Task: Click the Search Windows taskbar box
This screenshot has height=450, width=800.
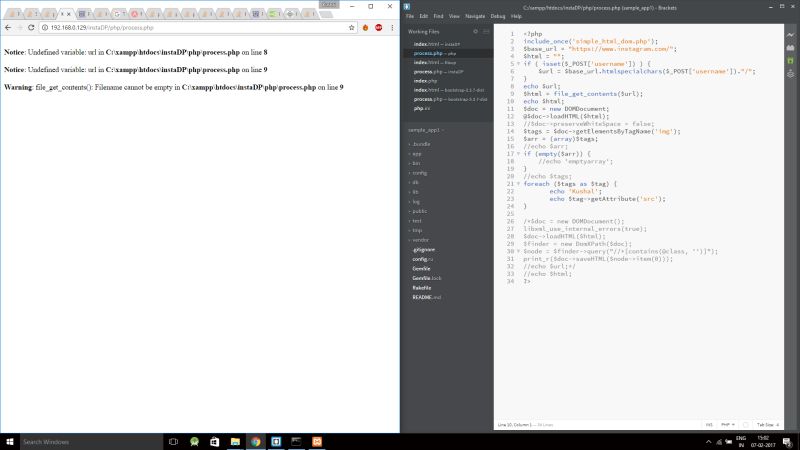Action: (x=91, y=442)
